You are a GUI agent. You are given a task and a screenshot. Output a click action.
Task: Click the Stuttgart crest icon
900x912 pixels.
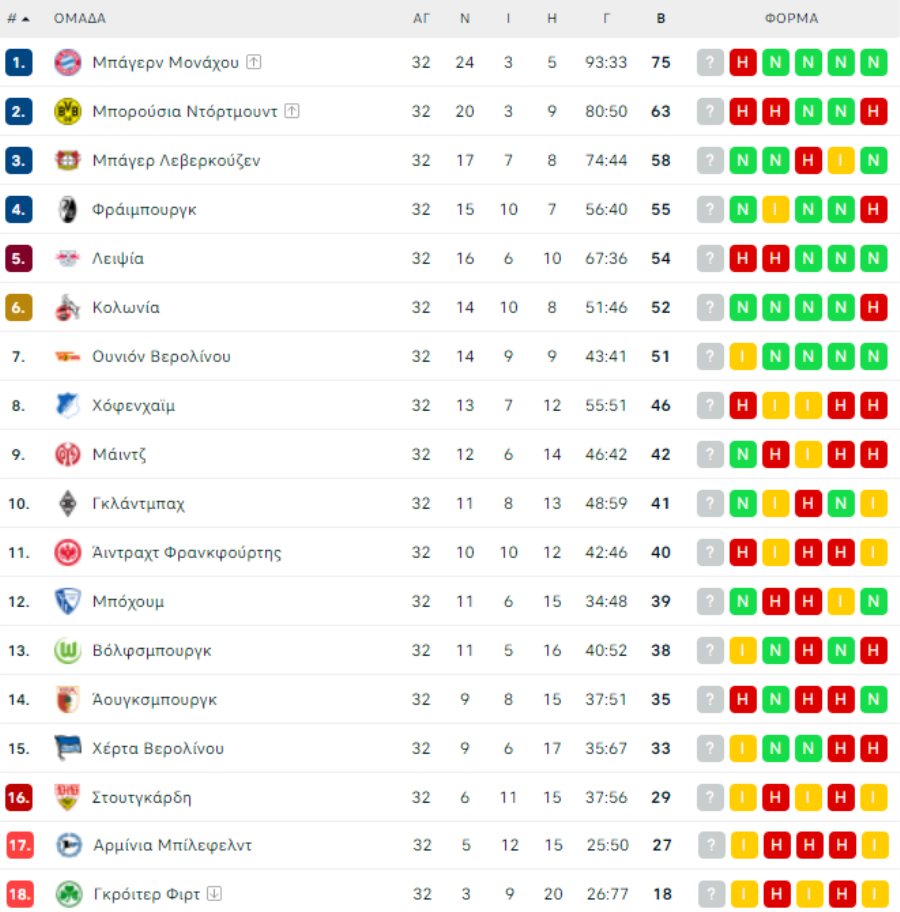(67, 797)
